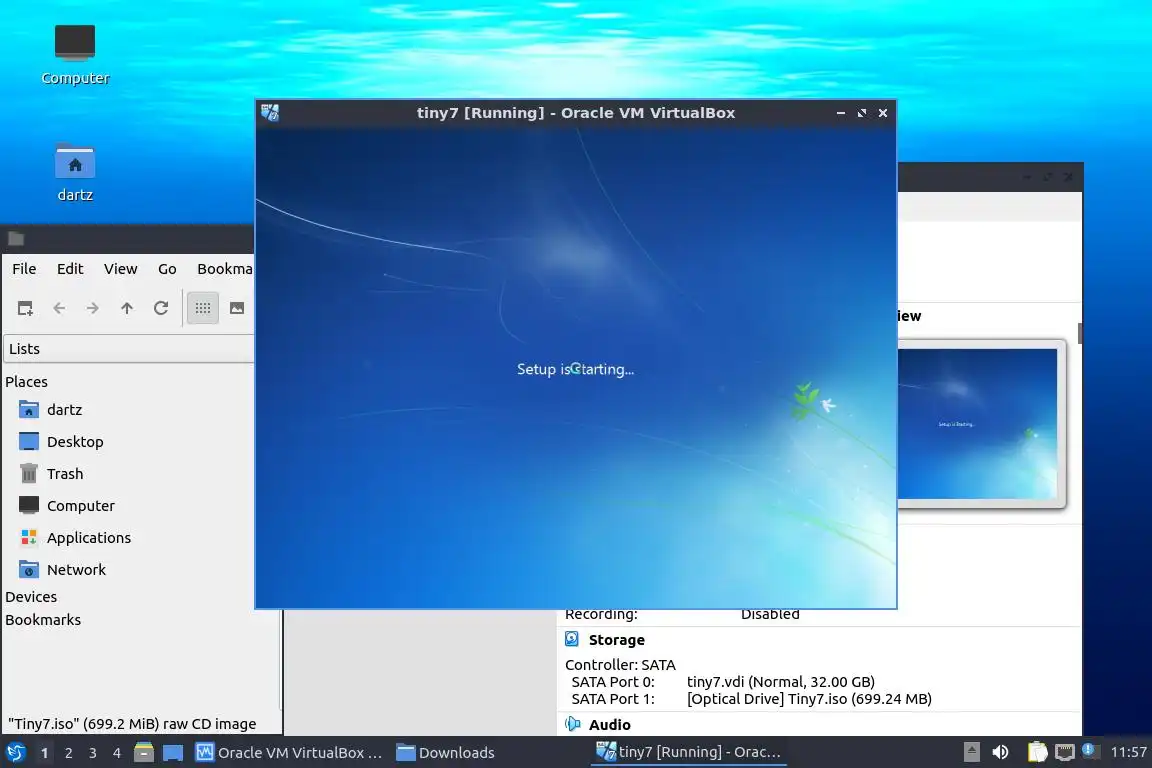Expand the Devices section in sidebar
The image size is (1152, 768).
pyautogui.click(x=31, y=597)
